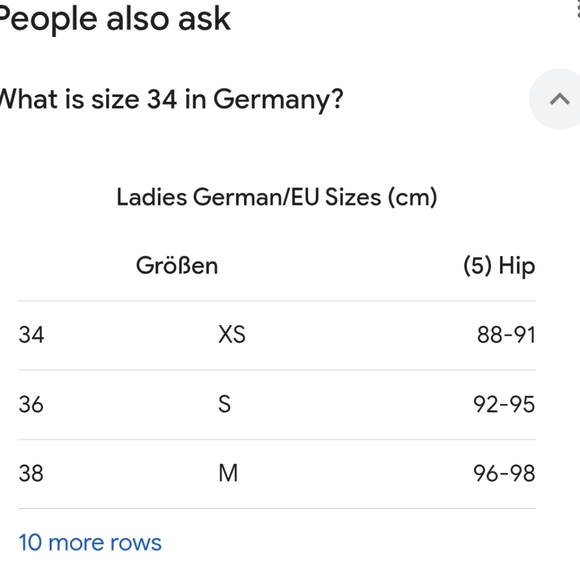Click the 10 more rows link
The height and width of the screenshot is (580, 580).
pos(90,543)
